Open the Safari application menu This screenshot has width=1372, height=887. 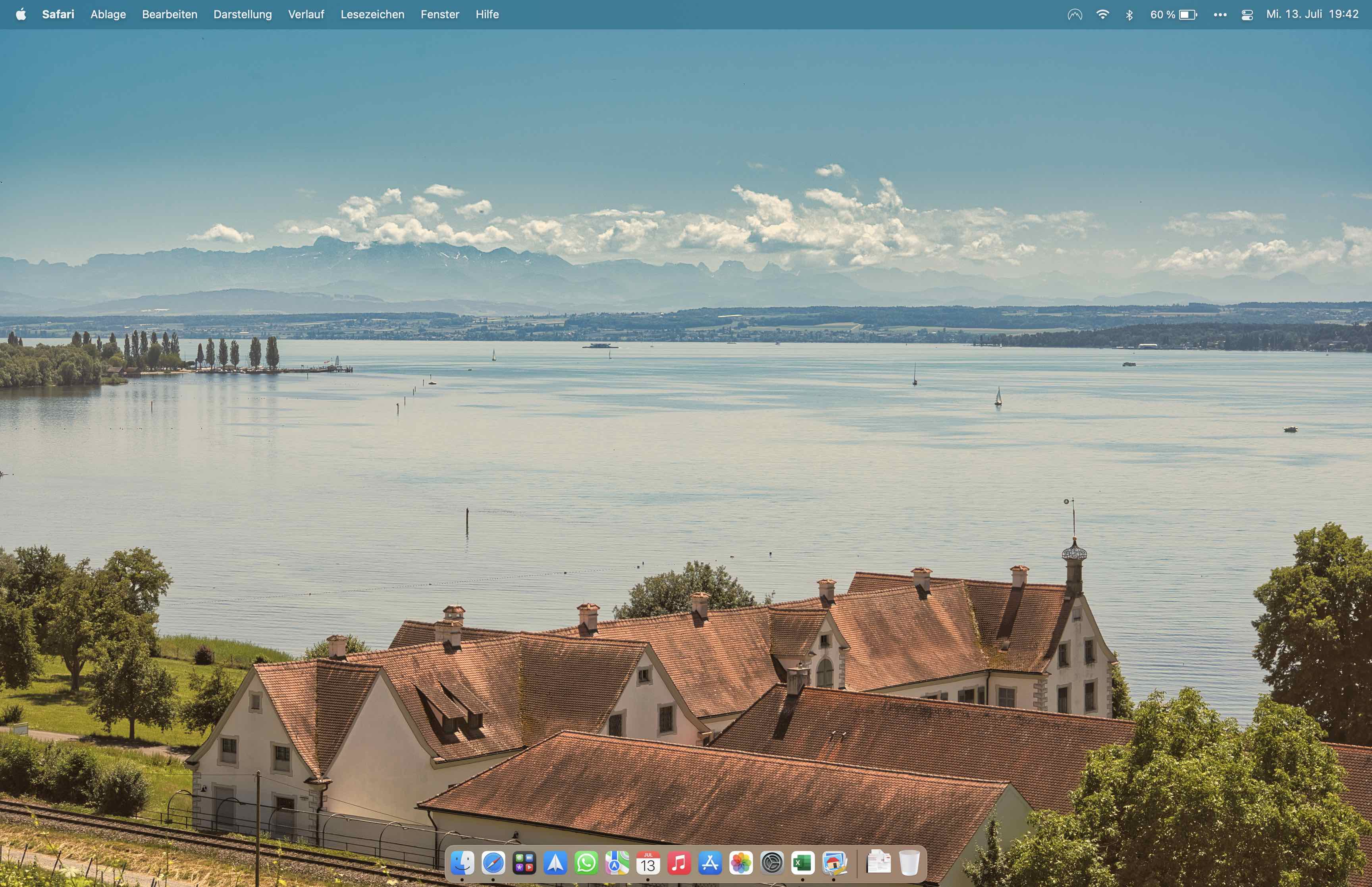pyautogui.click(x=58, y=14)
